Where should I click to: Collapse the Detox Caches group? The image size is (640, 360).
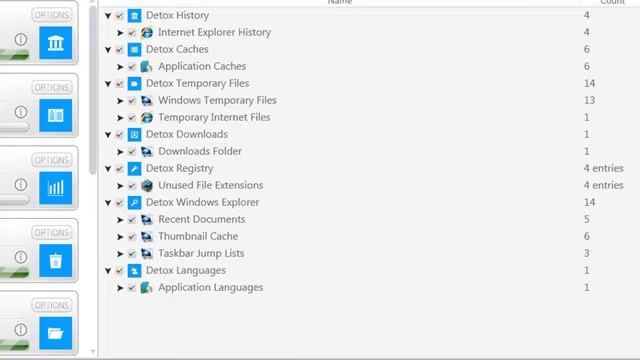pyautogui.click(x=108, y=49)
